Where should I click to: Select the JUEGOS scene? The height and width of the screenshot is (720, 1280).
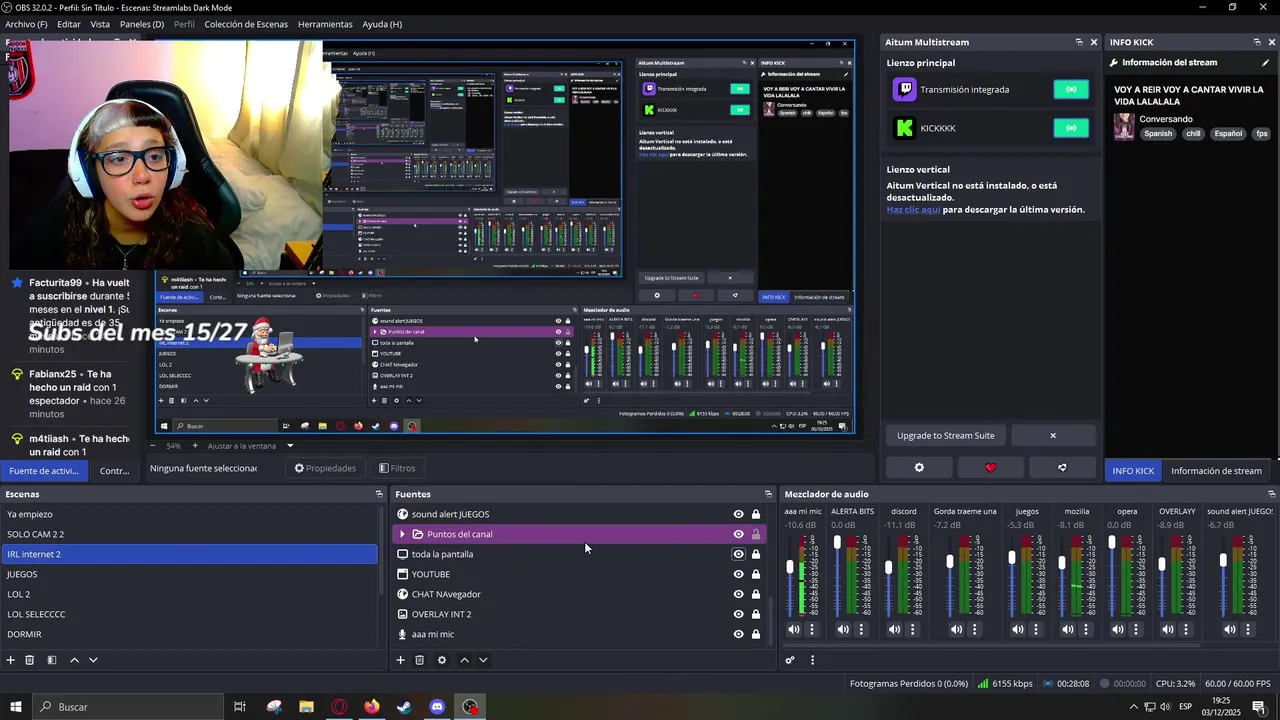[x=190, y=574]
